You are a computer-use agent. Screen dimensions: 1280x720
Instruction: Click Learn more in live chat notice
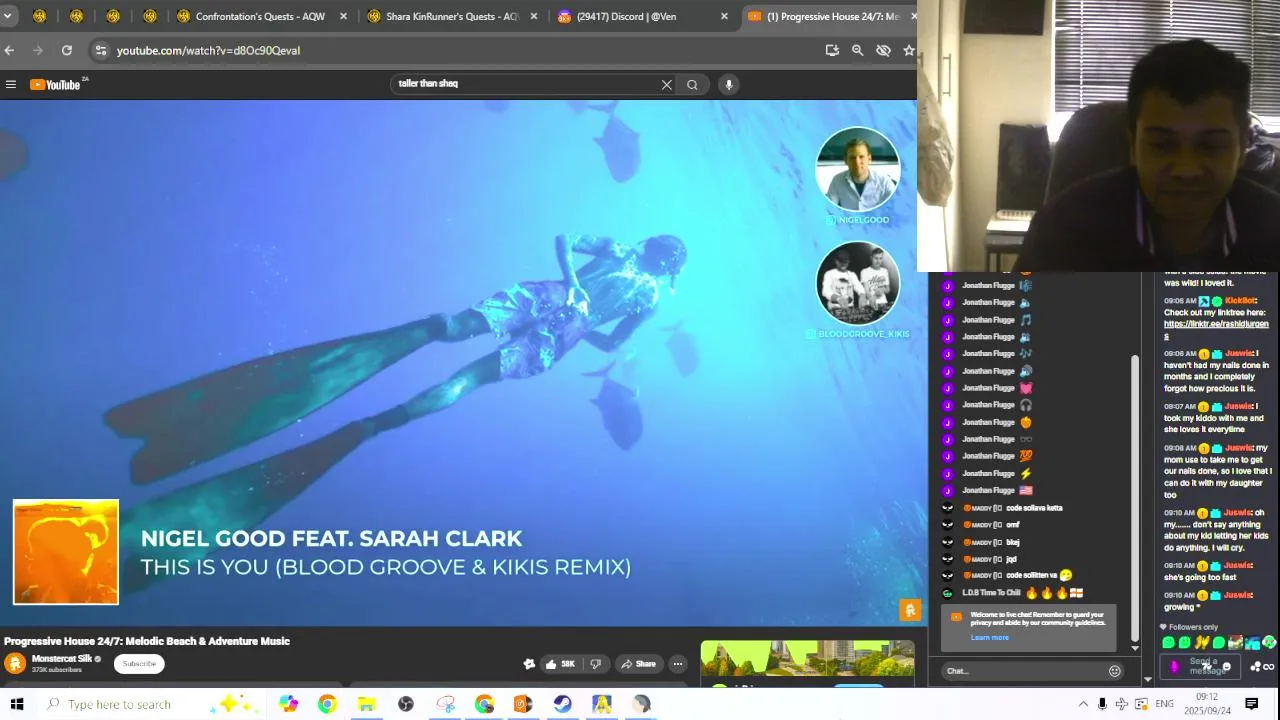(989, 638)
